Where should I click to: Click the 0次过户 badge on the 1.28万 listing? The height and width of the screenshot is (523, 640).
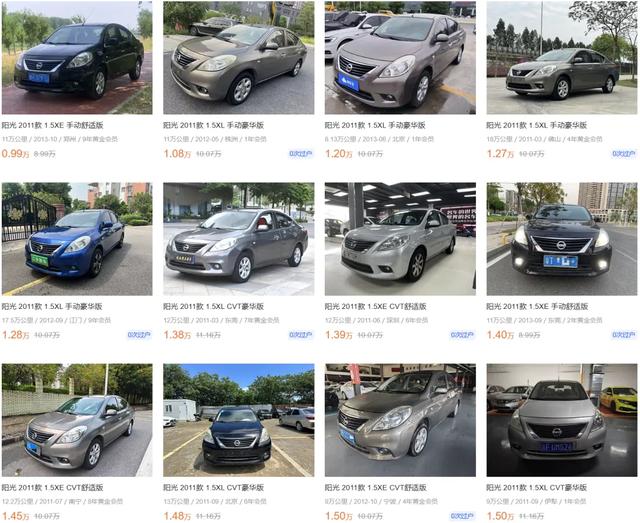(x=139, y=335)
